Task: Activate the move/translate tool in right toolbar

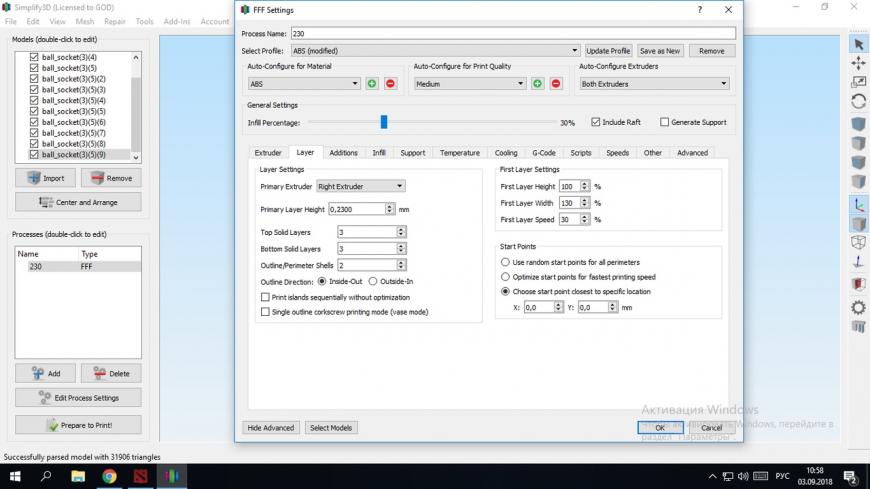Action: pos(858,63)
